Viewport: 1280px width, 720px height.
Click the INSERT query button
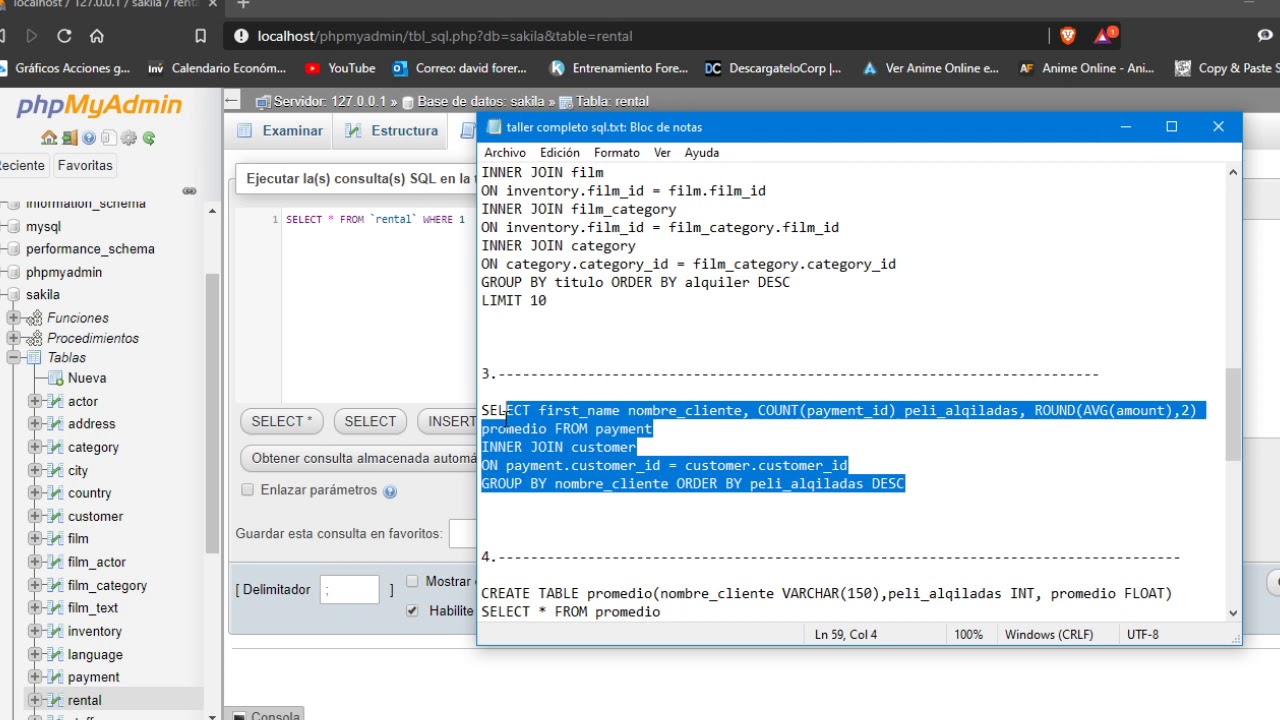[x=448, y=422]
